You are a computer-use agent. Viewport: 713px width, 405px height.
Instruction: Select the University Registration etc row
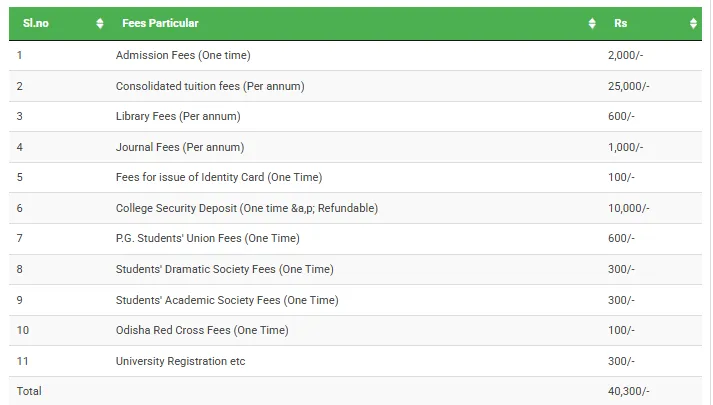pos(180,361)
